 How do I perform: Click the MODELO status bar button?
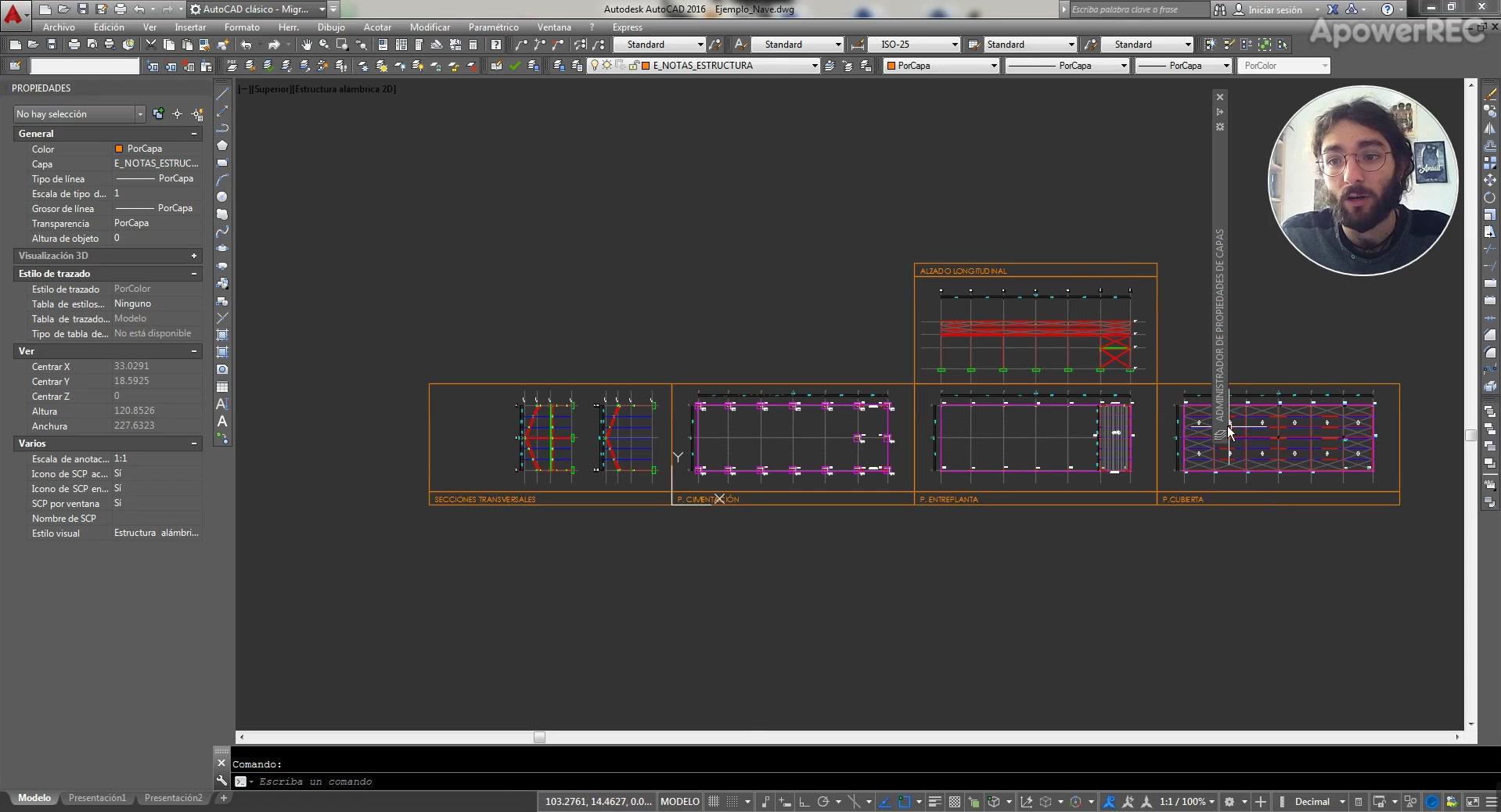[679, 802]
